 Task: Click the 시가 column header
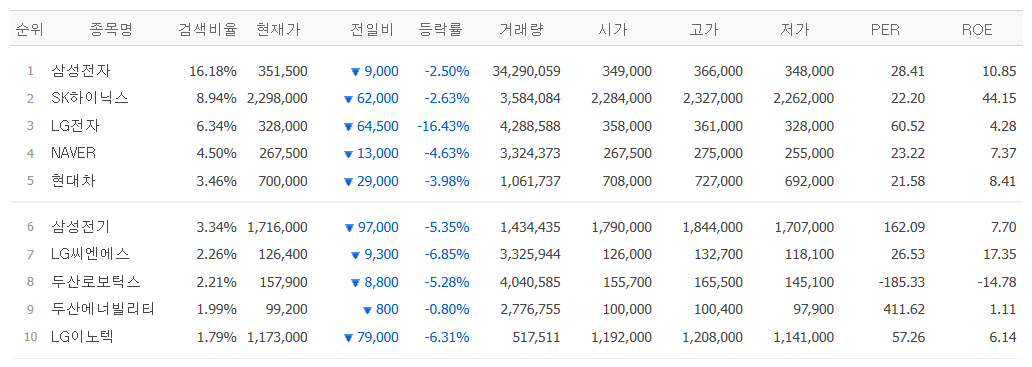coord(612,30)
